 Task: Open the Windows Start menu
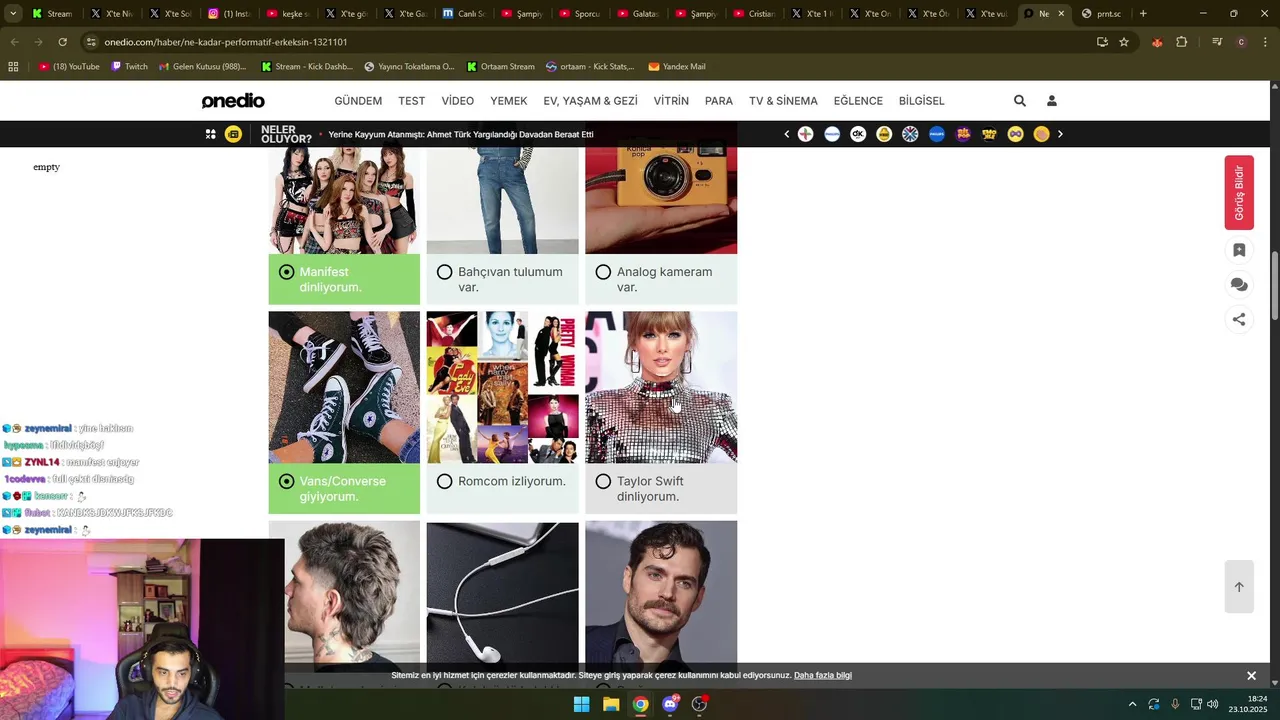[581, 704]
